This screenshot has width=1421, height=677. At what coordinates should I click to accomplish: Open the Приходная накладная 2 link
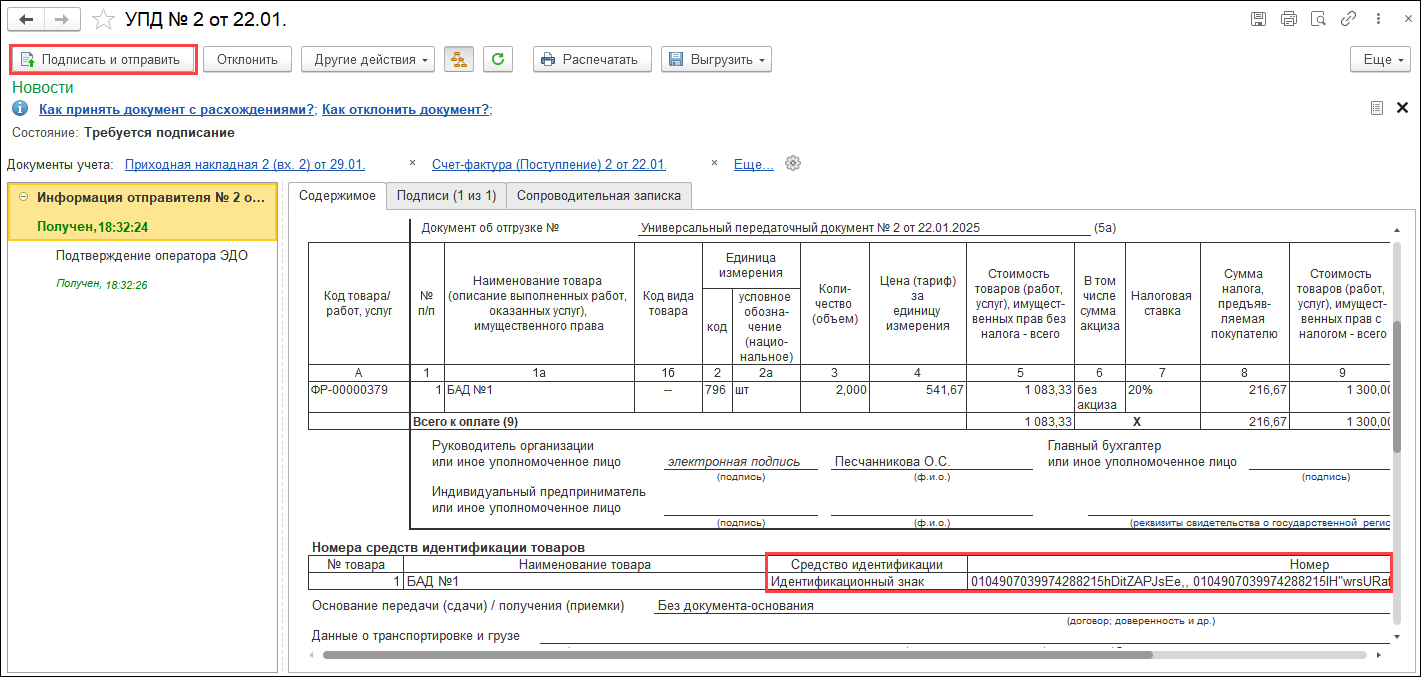tap(245, 164)
